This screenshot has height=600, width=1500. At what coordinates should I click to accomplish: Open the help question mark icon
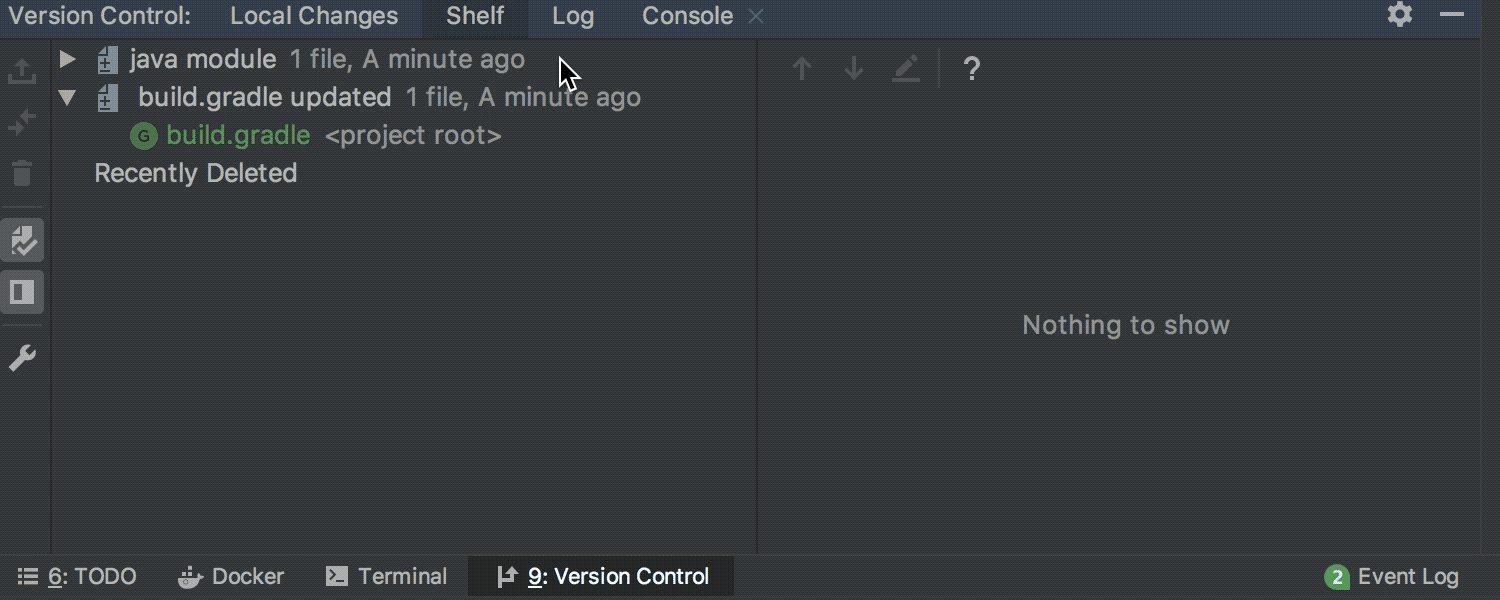(971, 69)
